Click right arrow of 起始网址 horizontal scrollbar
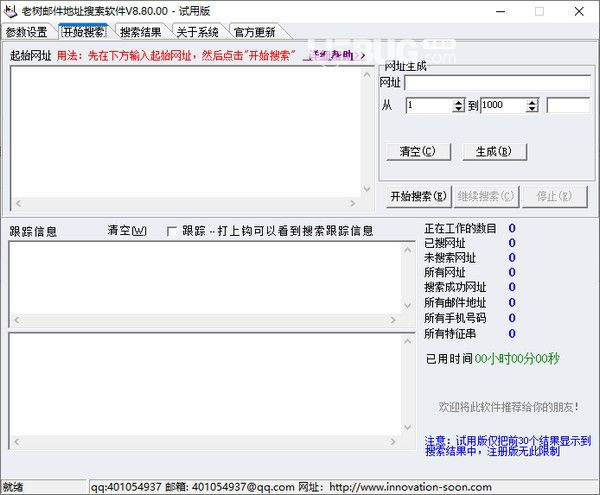Image resolution: width=600 pixels, height=495 pixels. pyautogui.click(x=353, y=204)
